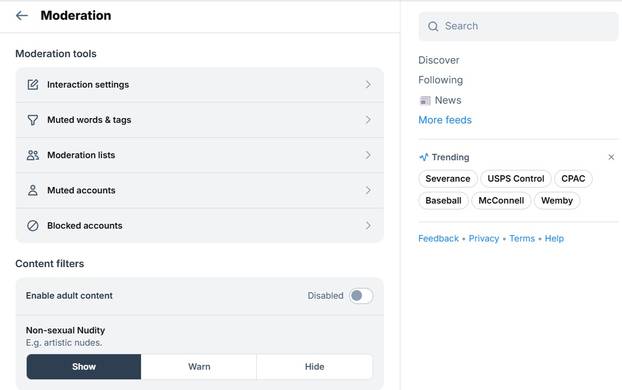Select Show for Non-sexual Nudity
The width and height of the screenshot is (622, 390).
(x=84, y=367)
